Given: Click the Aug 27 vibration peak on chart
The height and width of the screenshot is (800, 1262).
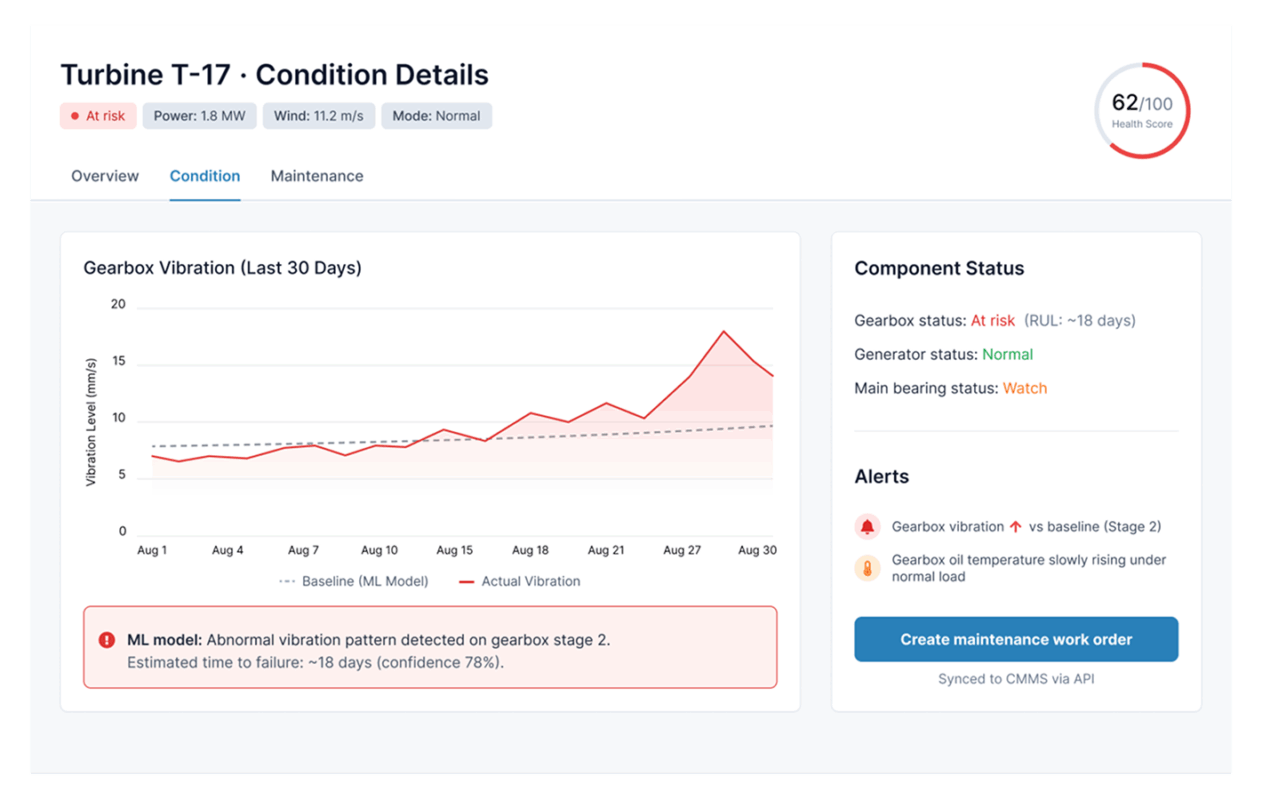Looking at the screenshot, I should [x=724, y=330].
